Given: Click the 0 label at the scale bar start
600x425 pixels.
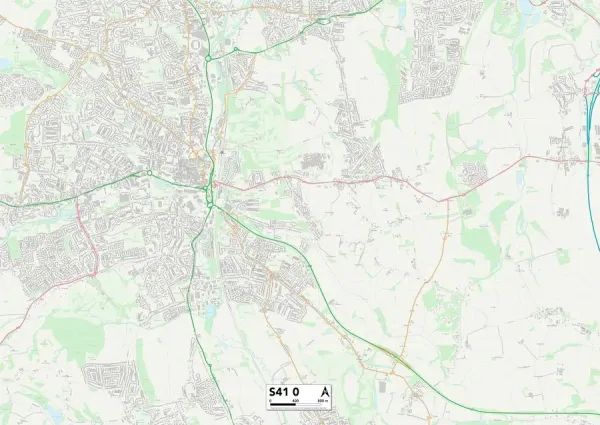Looking at the screenshot, I should 271,401.
